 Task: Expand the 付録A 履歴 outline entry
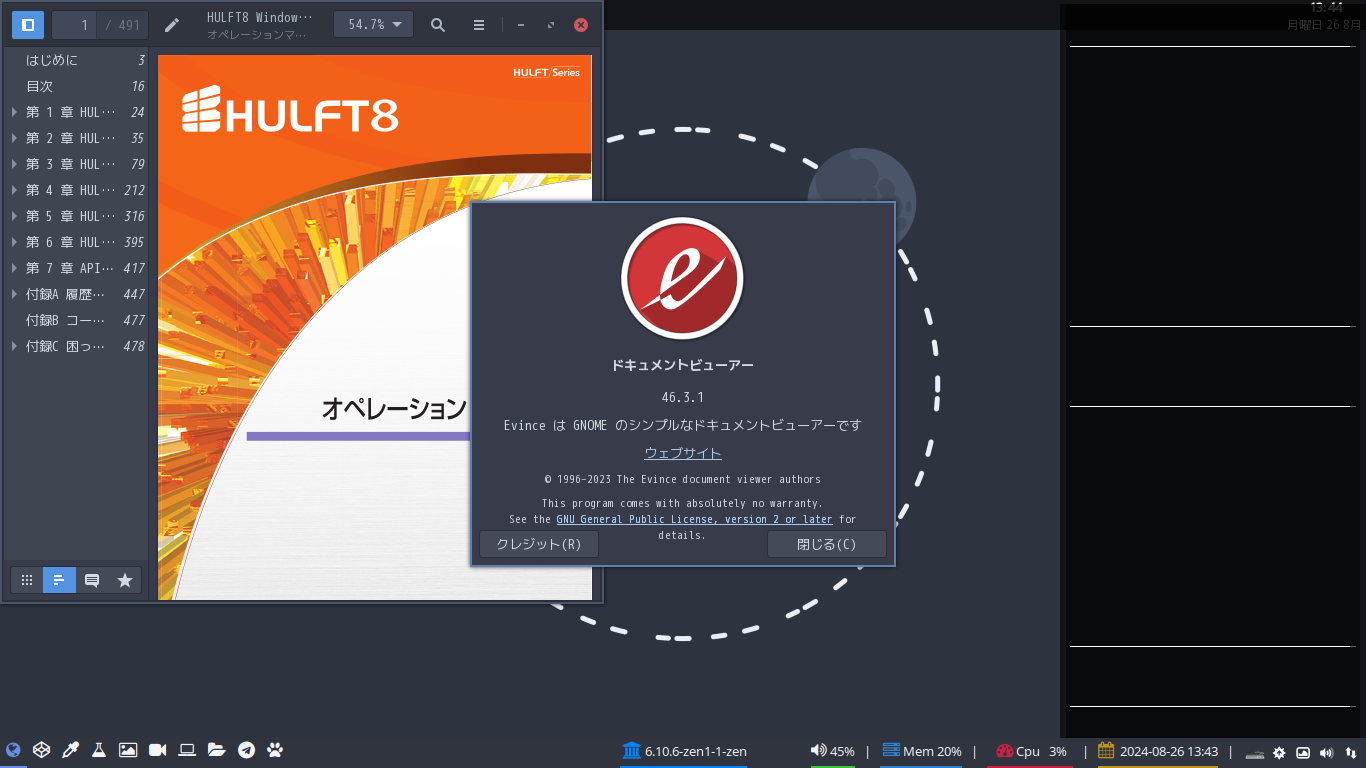tap(14, 294)
